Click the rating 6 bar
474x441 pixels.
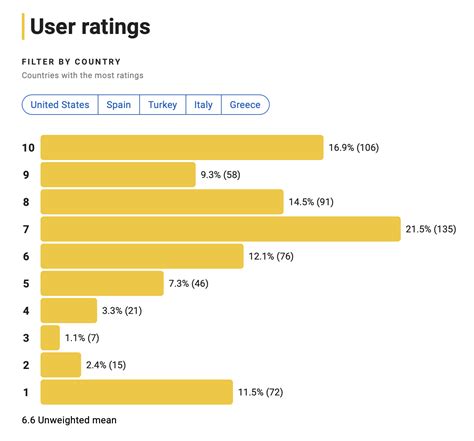coord(142,256)
